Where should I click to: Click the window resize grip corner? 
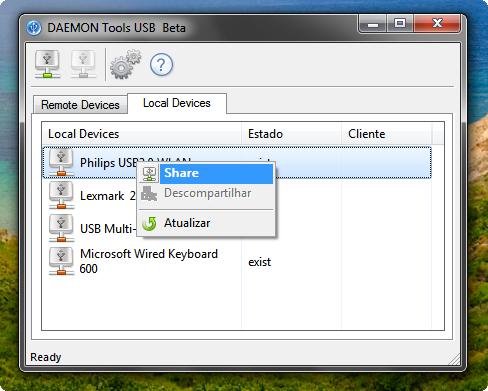click(x=454, y=359)
